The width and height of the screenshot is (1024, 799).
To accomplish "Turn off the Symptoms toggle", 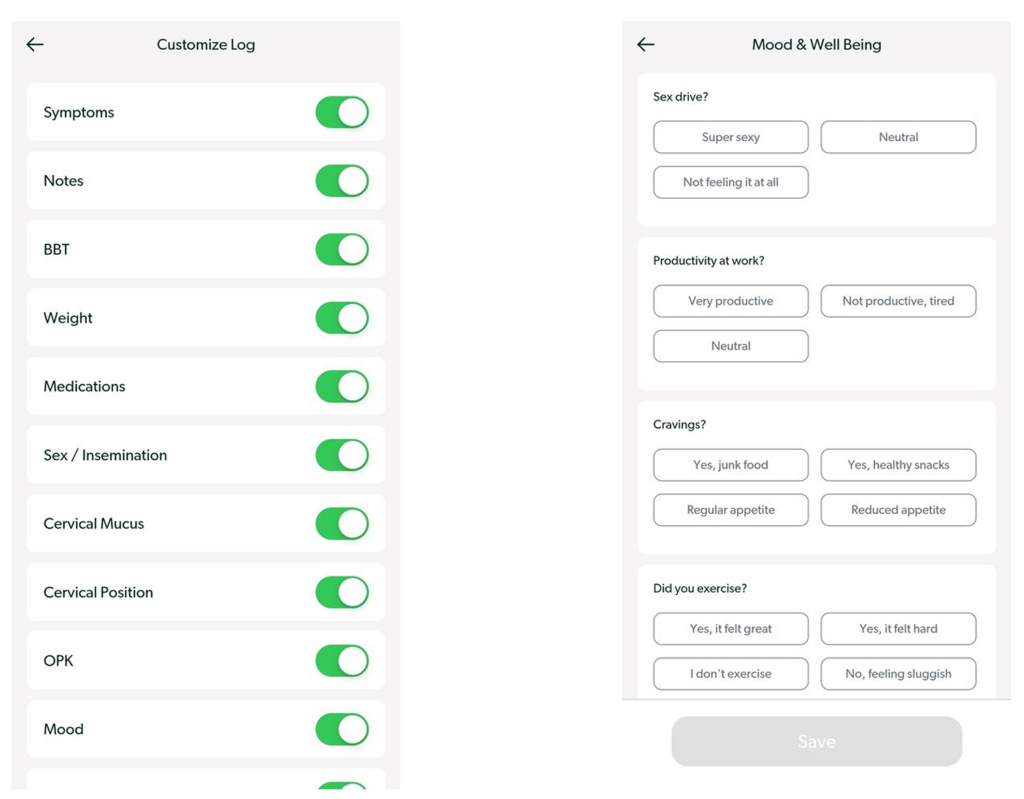I will [x=342, y=112].
